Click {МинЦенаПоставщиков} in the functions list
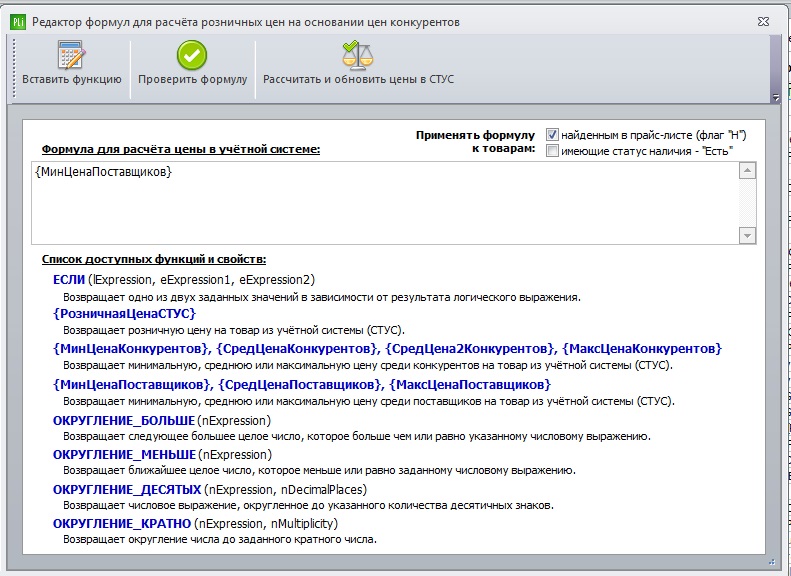The width and height of the screenshot is (791, 576). [x=132, y=385]
